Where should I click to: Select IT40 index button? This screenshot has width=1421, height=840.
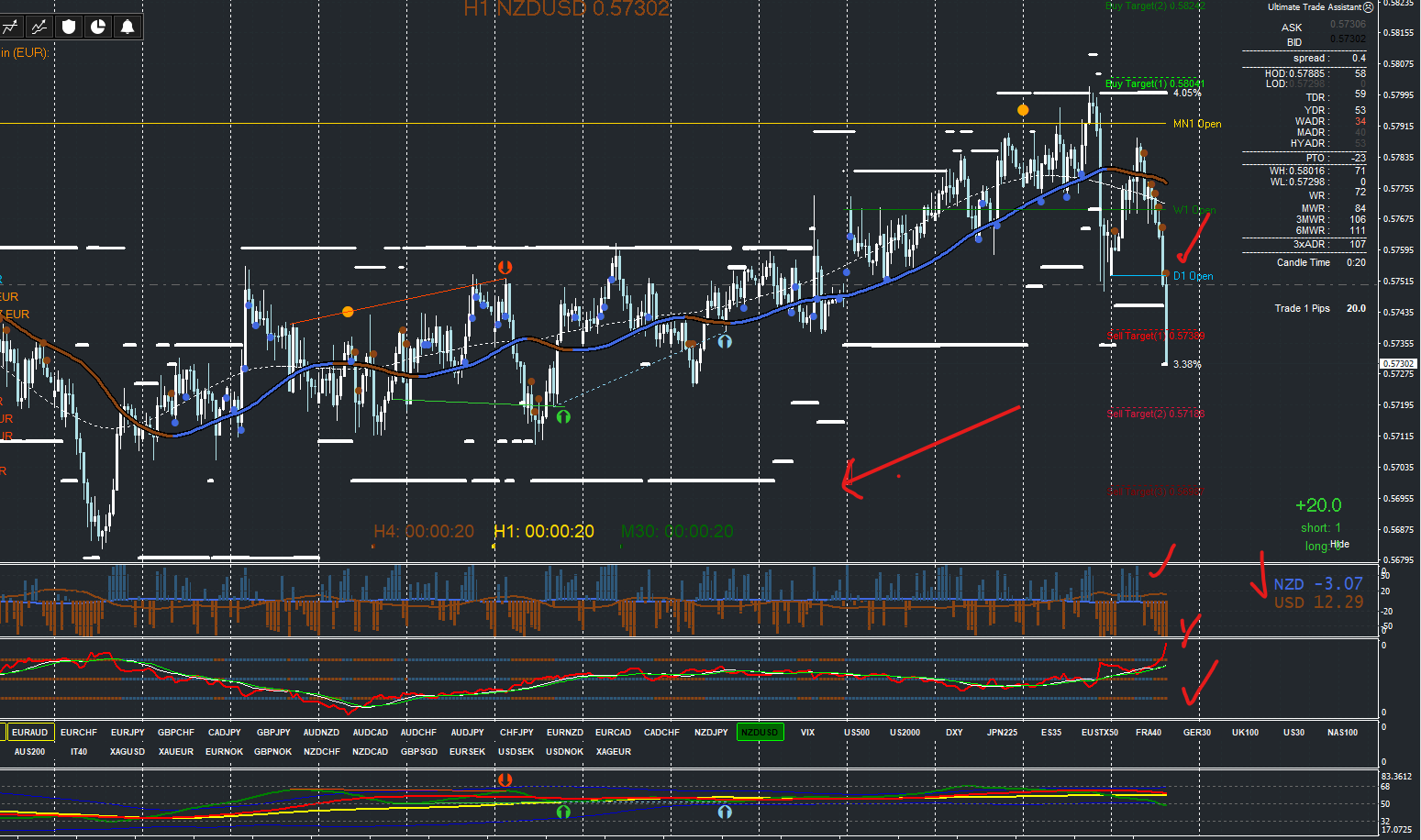pos(79,751)
